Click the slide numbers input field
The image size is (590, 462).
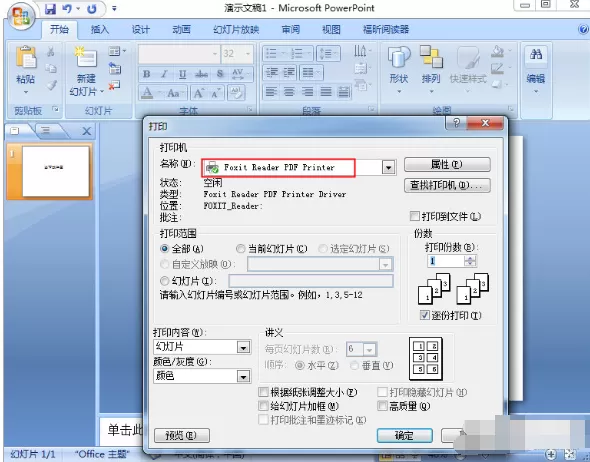tap(311, 281)
